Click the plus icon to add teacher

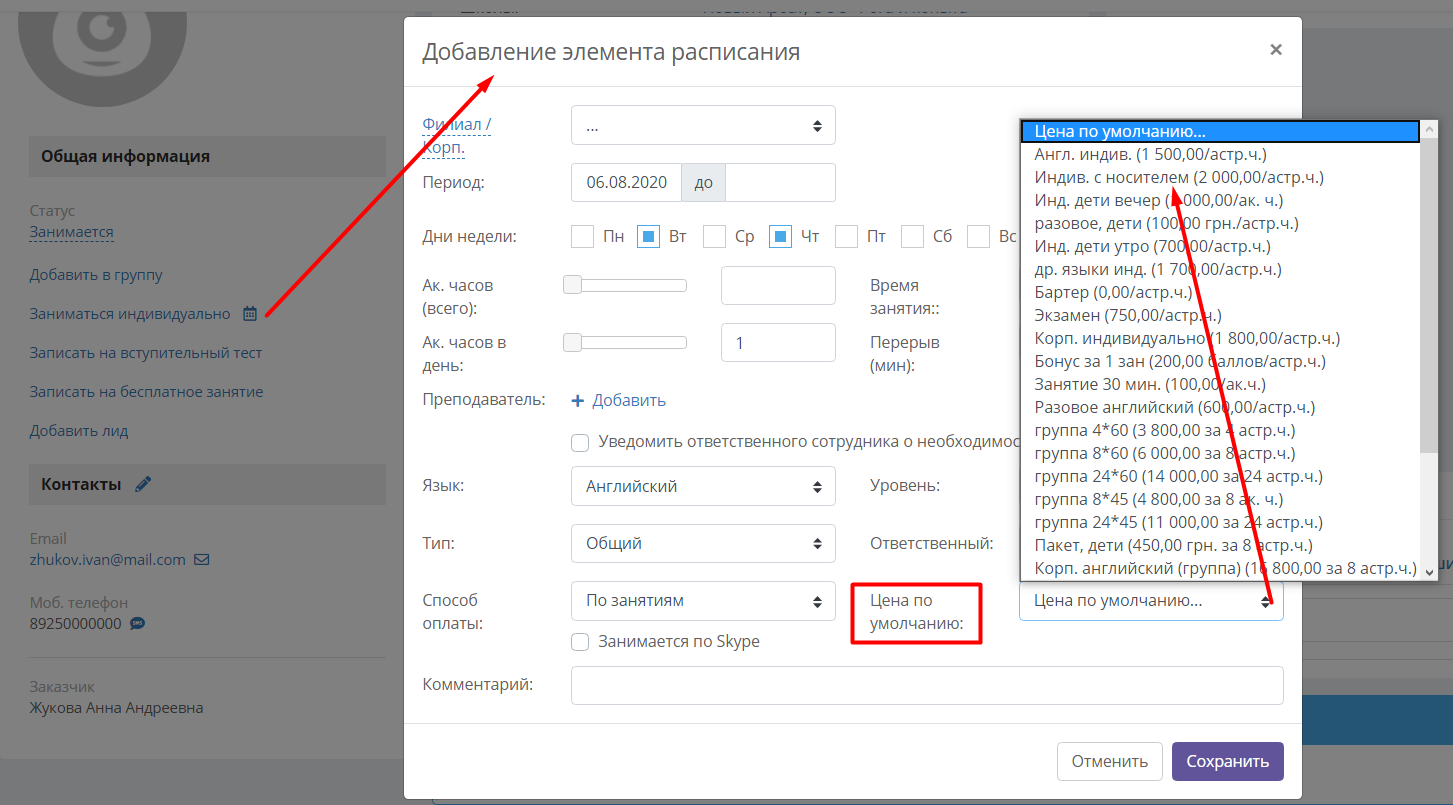pos(577,401)
